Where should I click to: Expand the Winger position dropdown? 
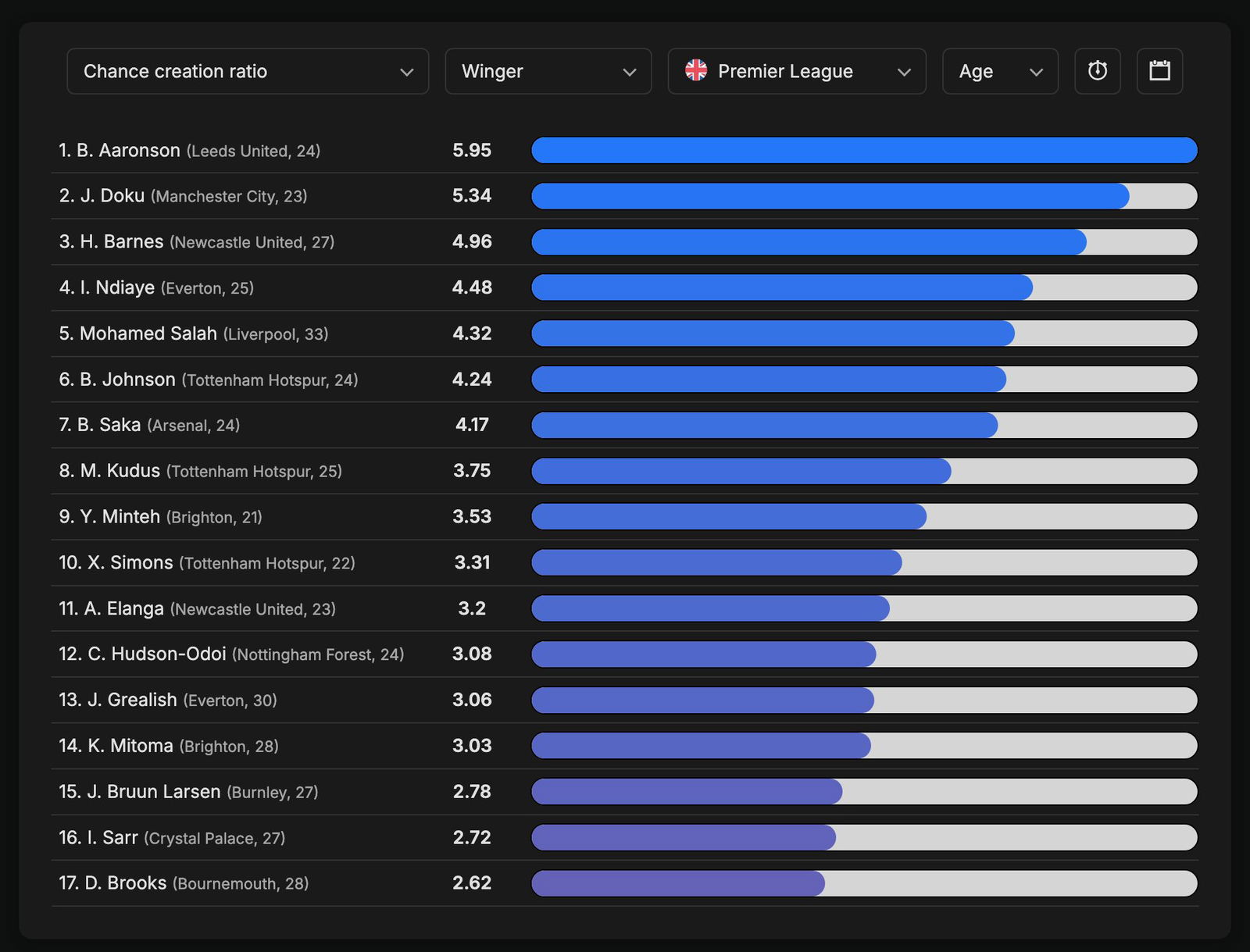548,71
